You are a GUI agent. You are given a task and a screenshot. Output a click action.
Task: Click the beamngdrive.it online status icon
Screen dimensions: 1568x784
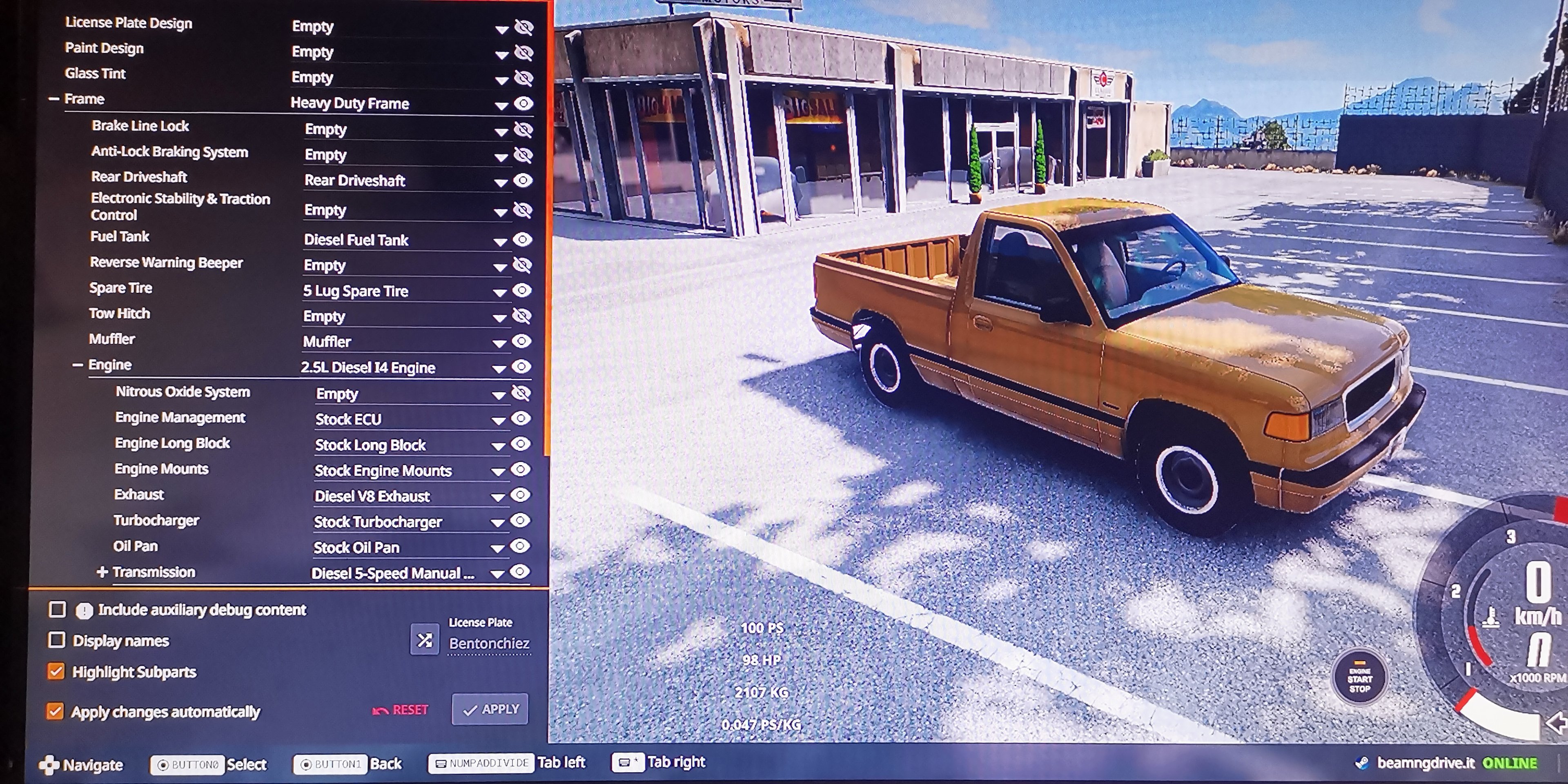(1362, 763)
